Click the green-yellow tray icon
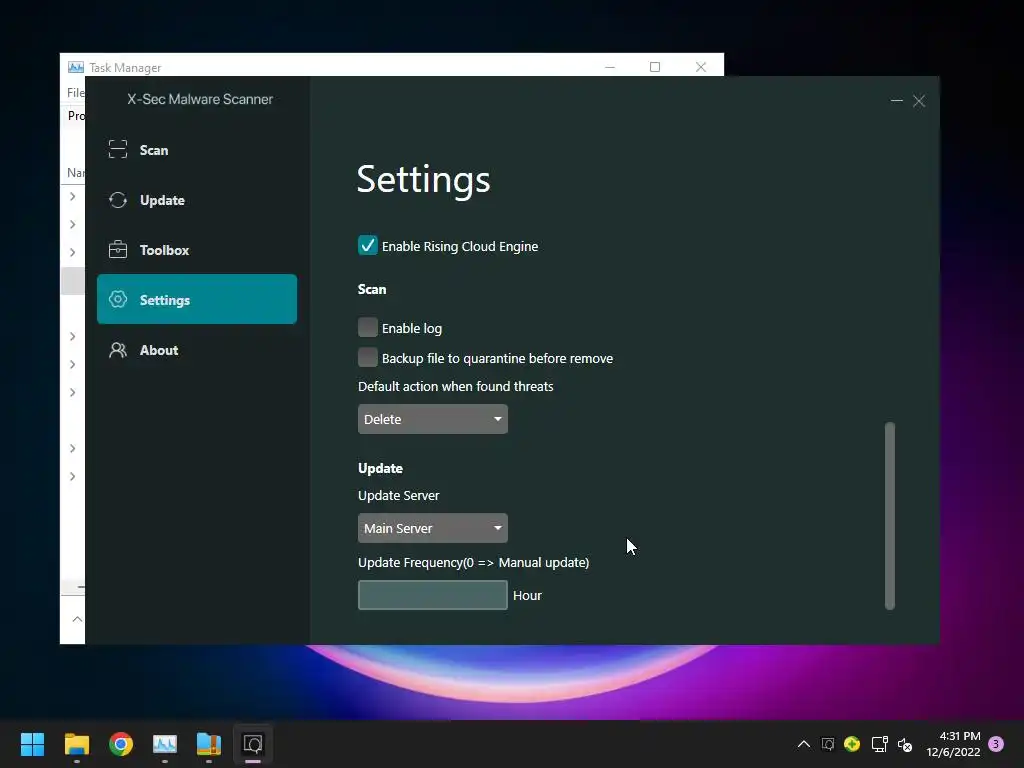 (852, 744)
